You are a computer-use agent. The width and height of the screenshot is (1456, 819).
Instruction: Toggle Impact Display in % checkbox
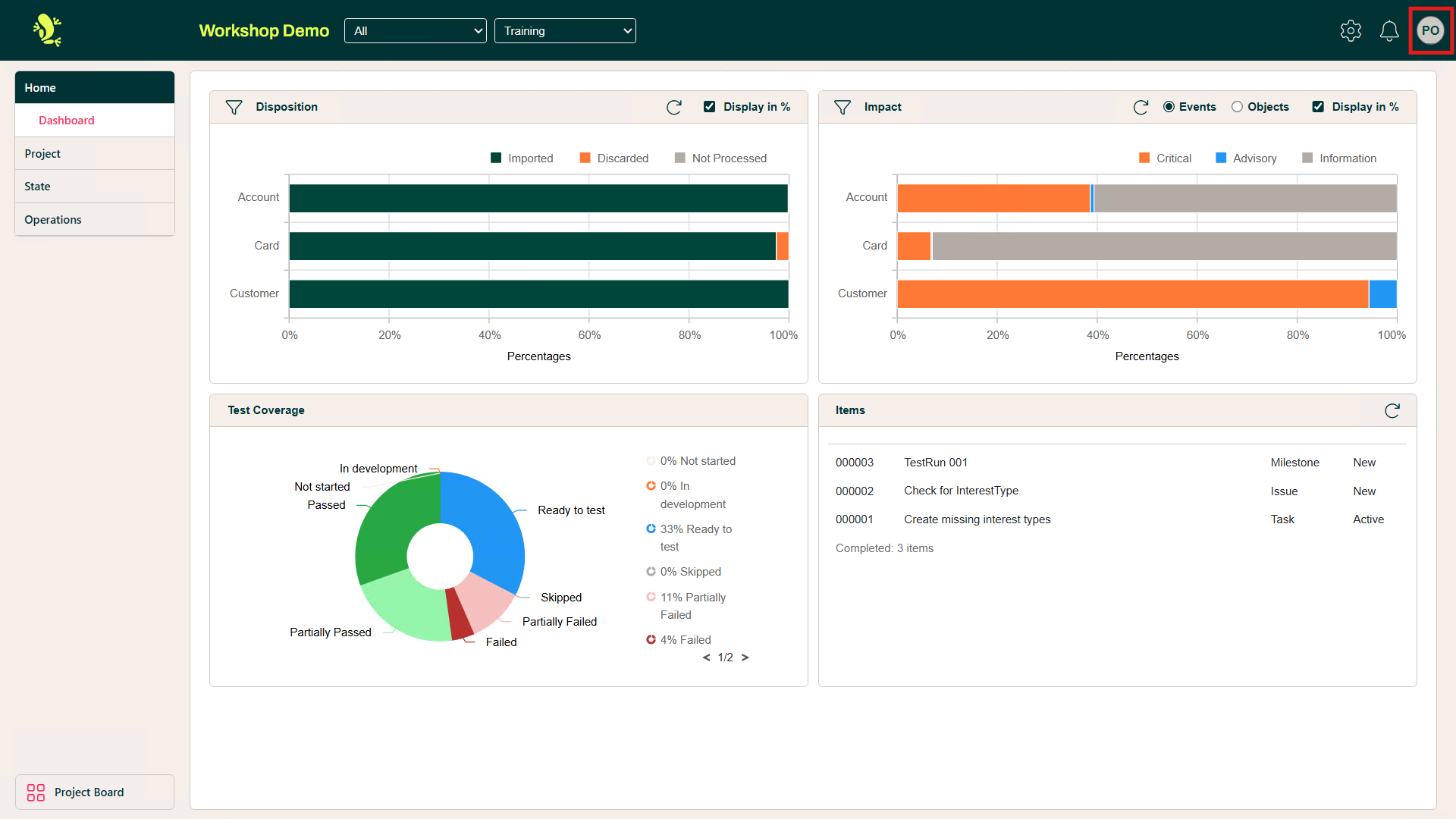tap(1318, 107)
